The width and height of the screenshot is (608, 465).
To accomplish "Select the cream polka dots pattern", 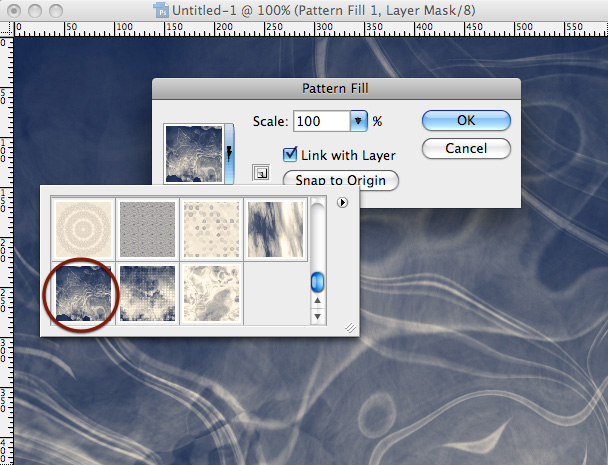I will pos(211,229).
